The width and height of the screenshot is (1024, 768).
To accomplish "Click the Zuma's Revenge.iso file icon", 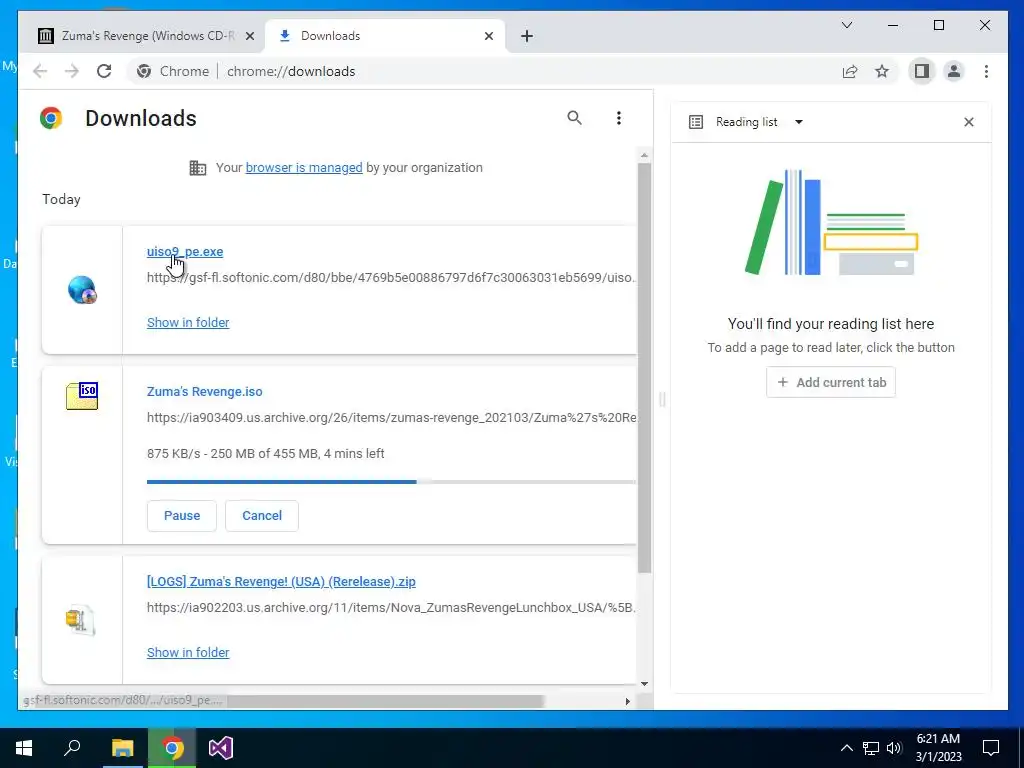I will [x=82, y=396].
